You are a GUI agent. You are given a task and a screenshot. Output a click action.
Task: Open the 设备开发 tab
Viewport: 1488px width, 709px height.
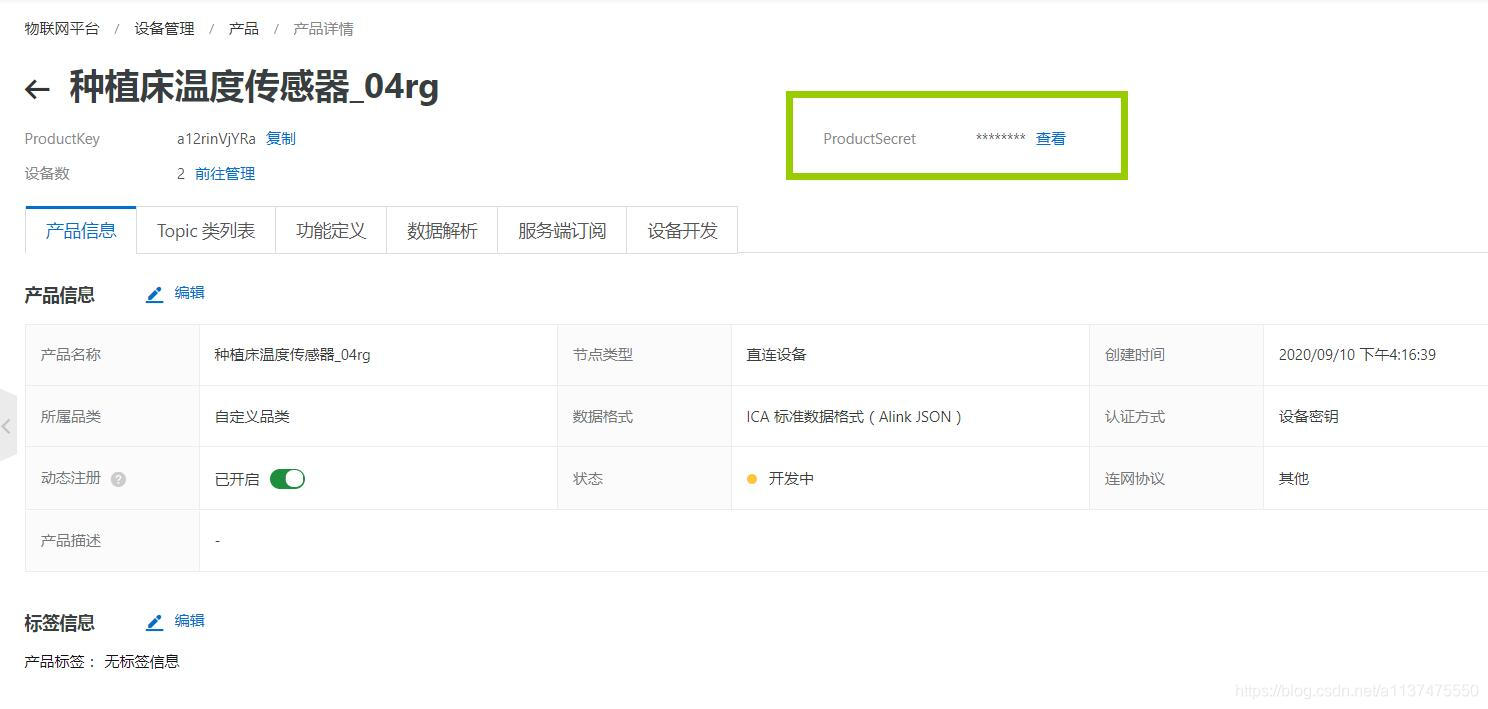coord(682,230)
